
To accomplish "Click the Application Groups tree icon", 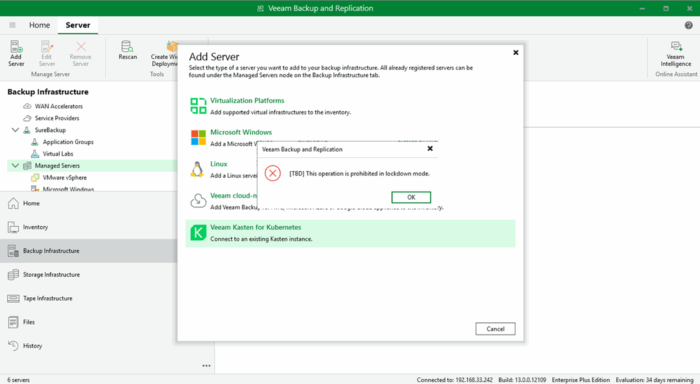I will 35,142.
